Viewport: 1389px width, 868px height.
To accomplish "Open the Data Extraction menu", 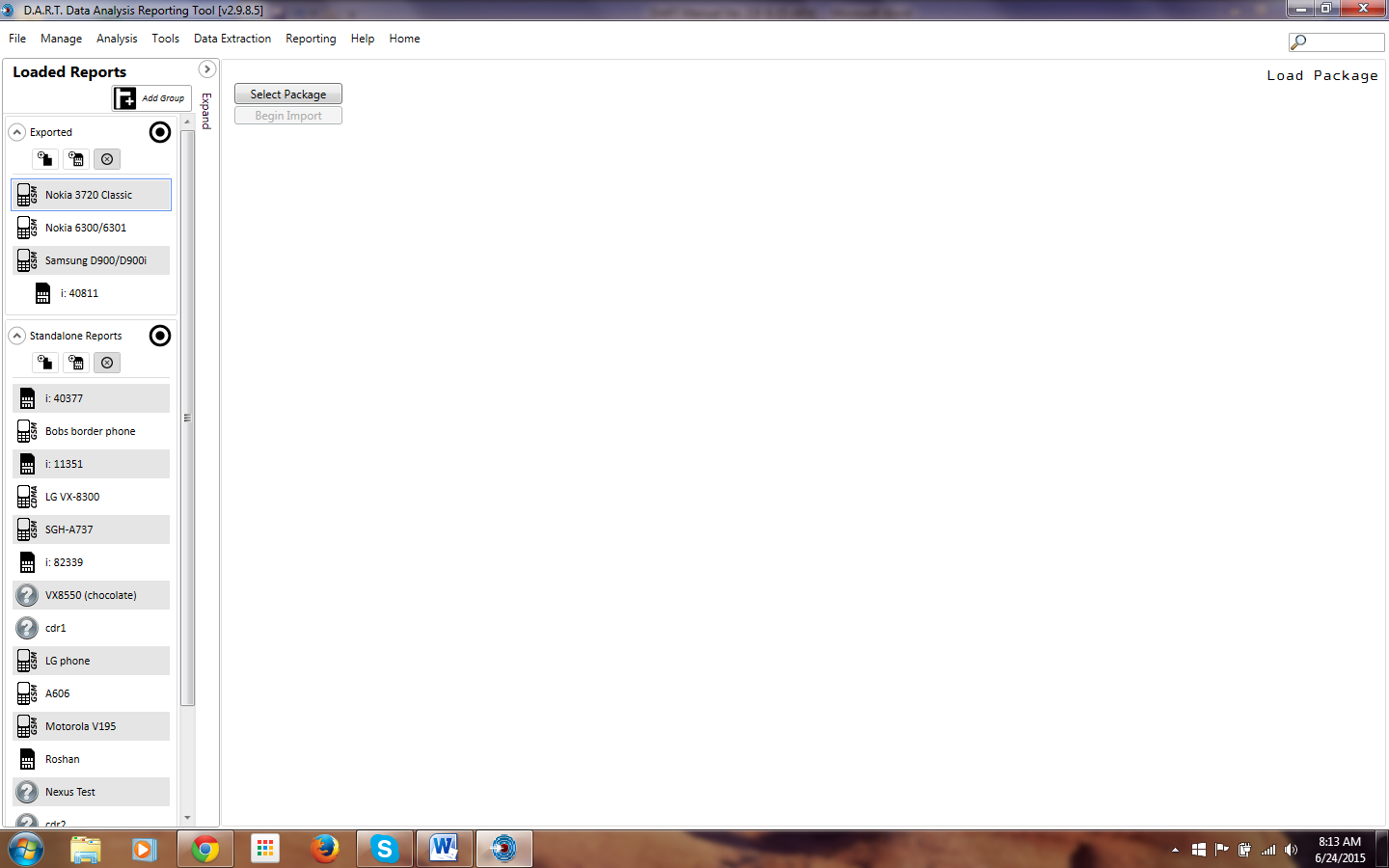I will click(x=231, y=39).
